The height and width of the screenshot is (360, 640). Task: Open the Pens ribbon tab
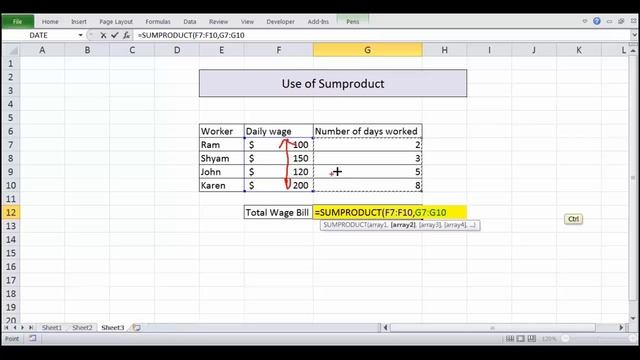point(353,22)
